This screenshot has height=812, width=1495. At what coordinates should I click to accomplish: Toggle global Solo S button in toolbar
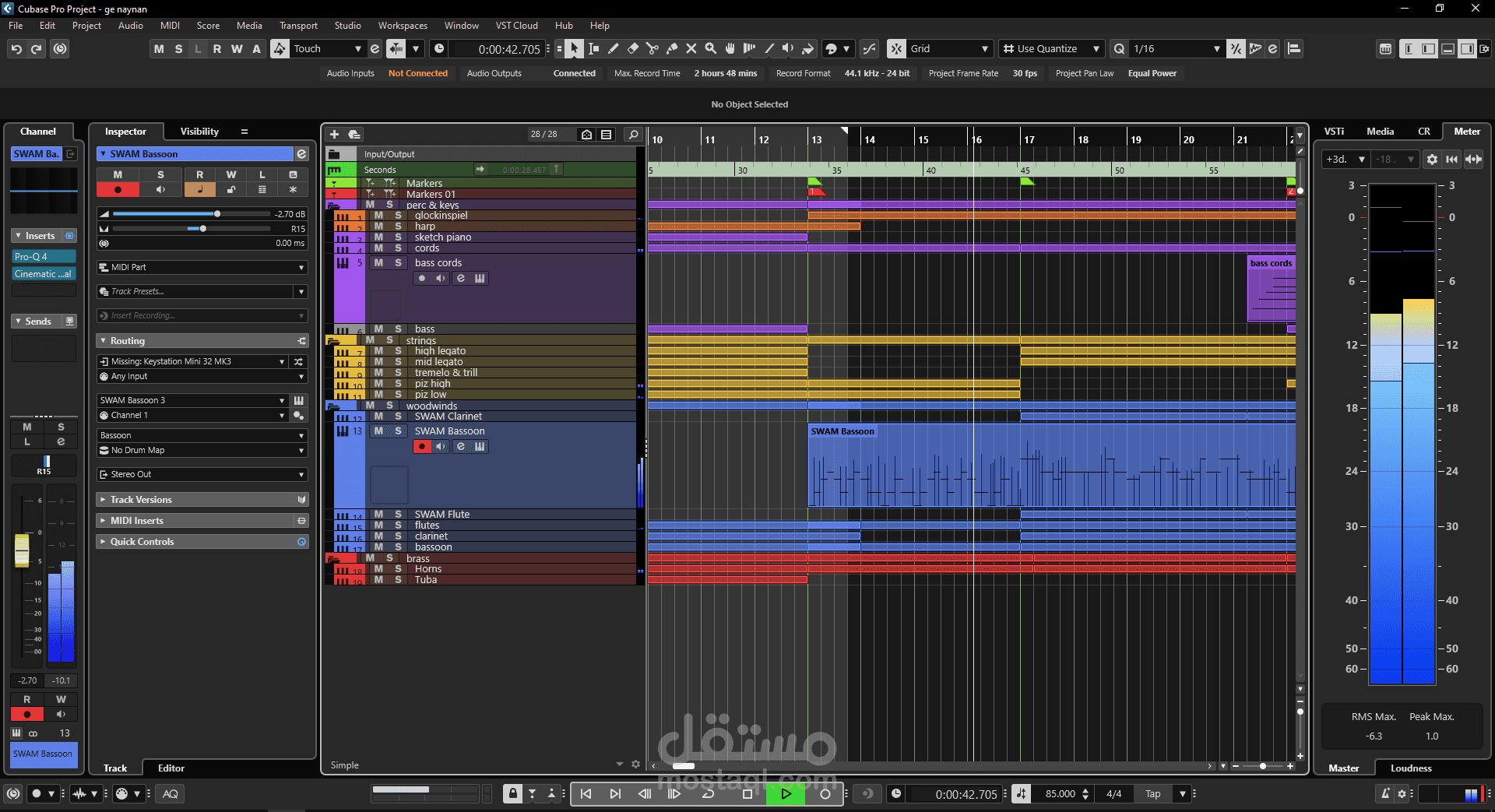point(179,49)
